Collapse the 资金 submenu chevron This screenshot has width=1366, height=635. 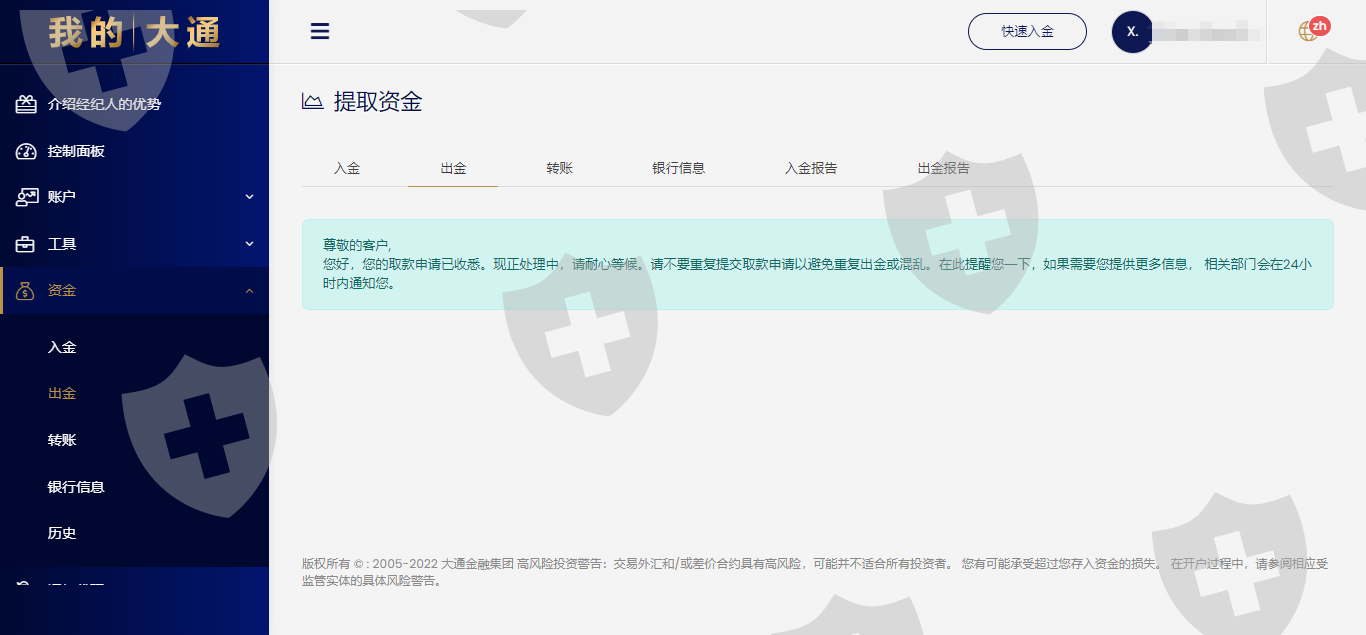pyautogui.click(x=249, y=291)
